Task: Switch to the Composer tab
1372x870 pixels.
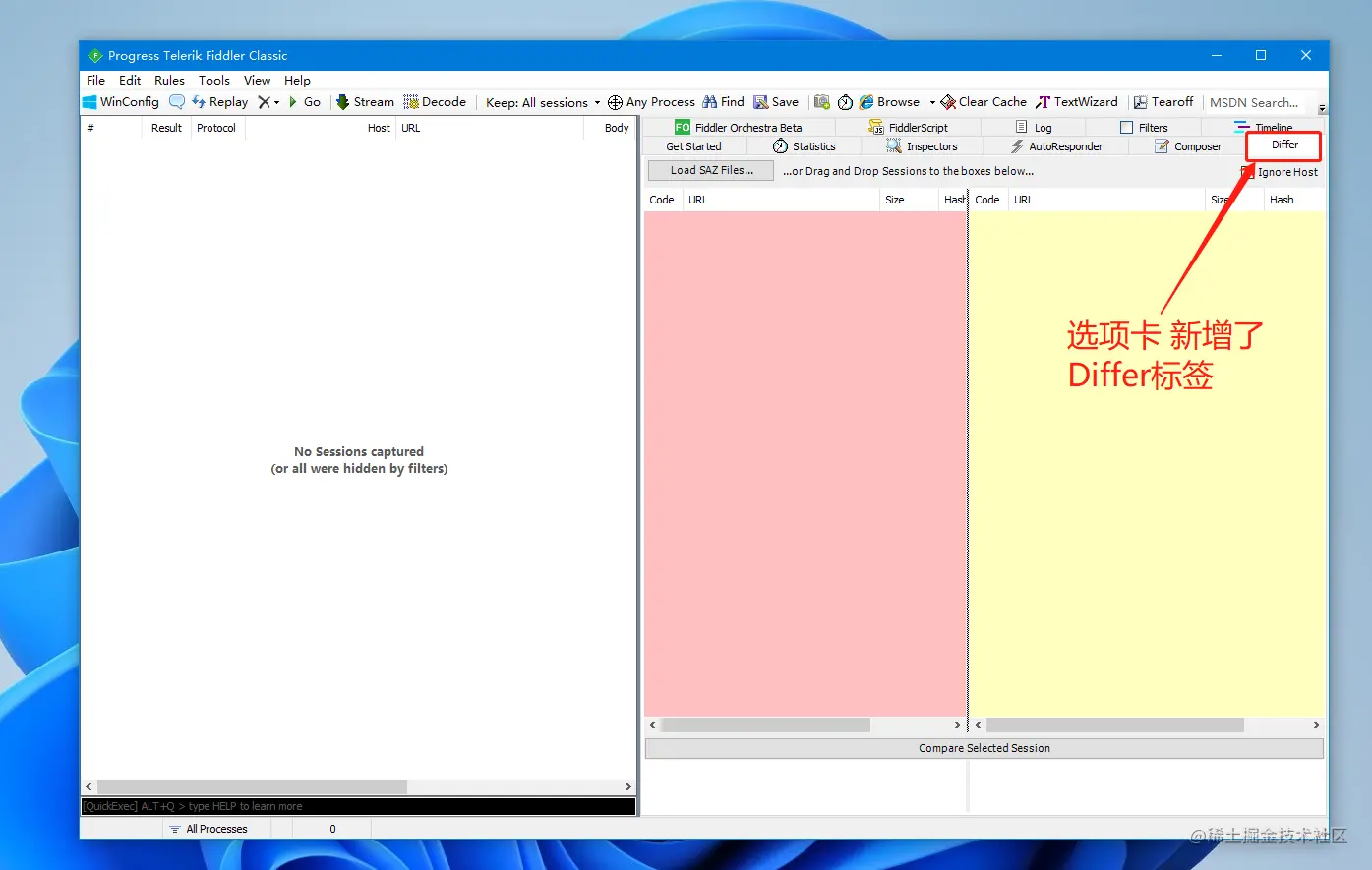Action: [1188, 146]
